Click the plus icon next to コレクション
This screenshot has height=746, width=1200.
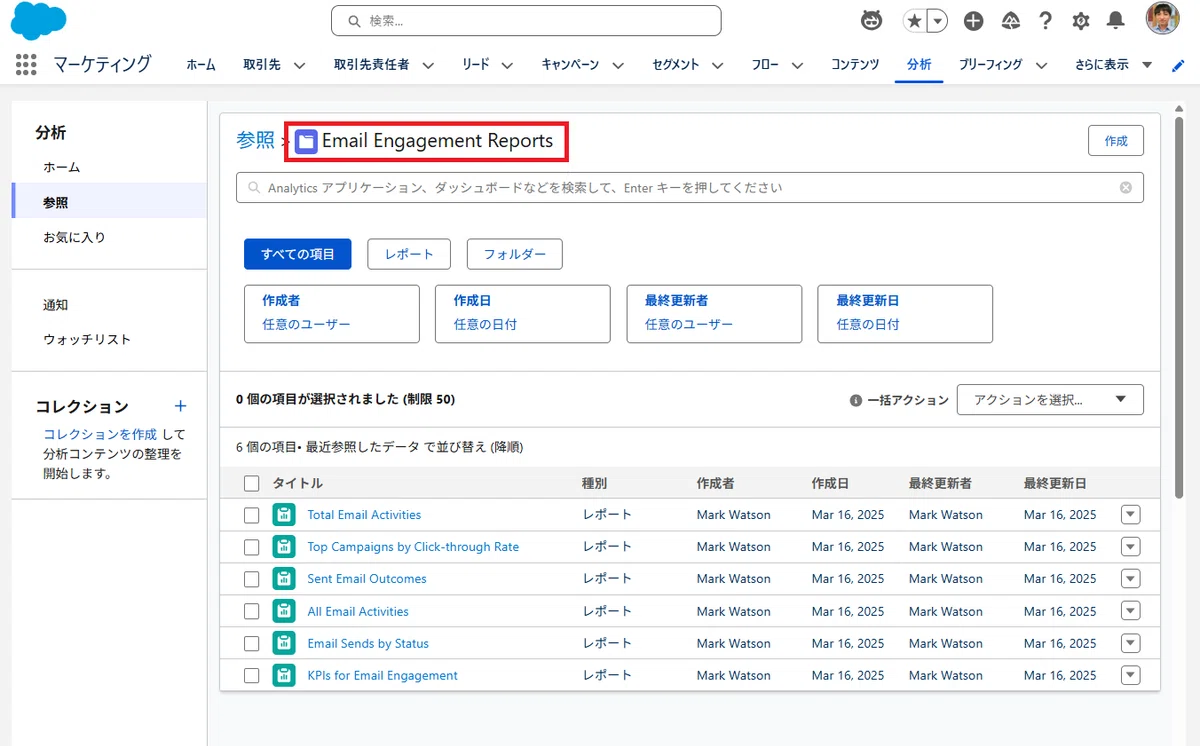[x=180, y=406]
